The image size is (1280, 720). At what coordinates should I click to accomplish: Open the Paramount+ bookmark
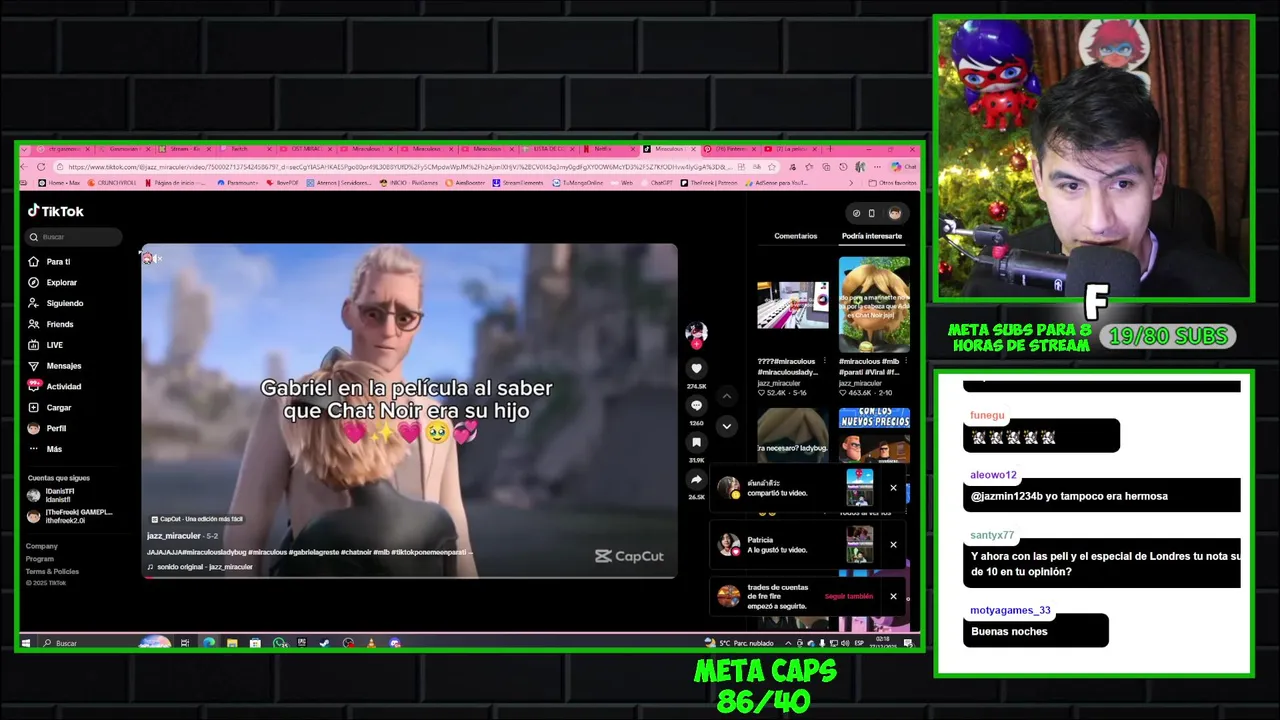coord(239,183)
